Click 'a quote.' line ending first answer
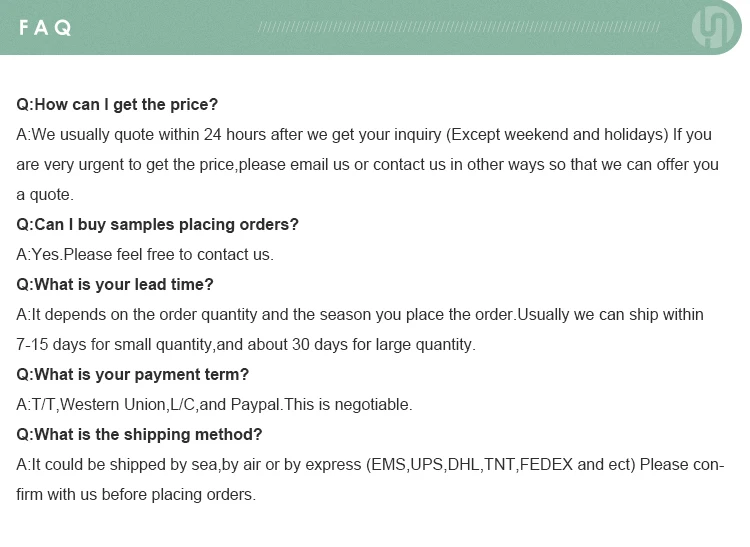Screen dimensions: 750x547 45,195
